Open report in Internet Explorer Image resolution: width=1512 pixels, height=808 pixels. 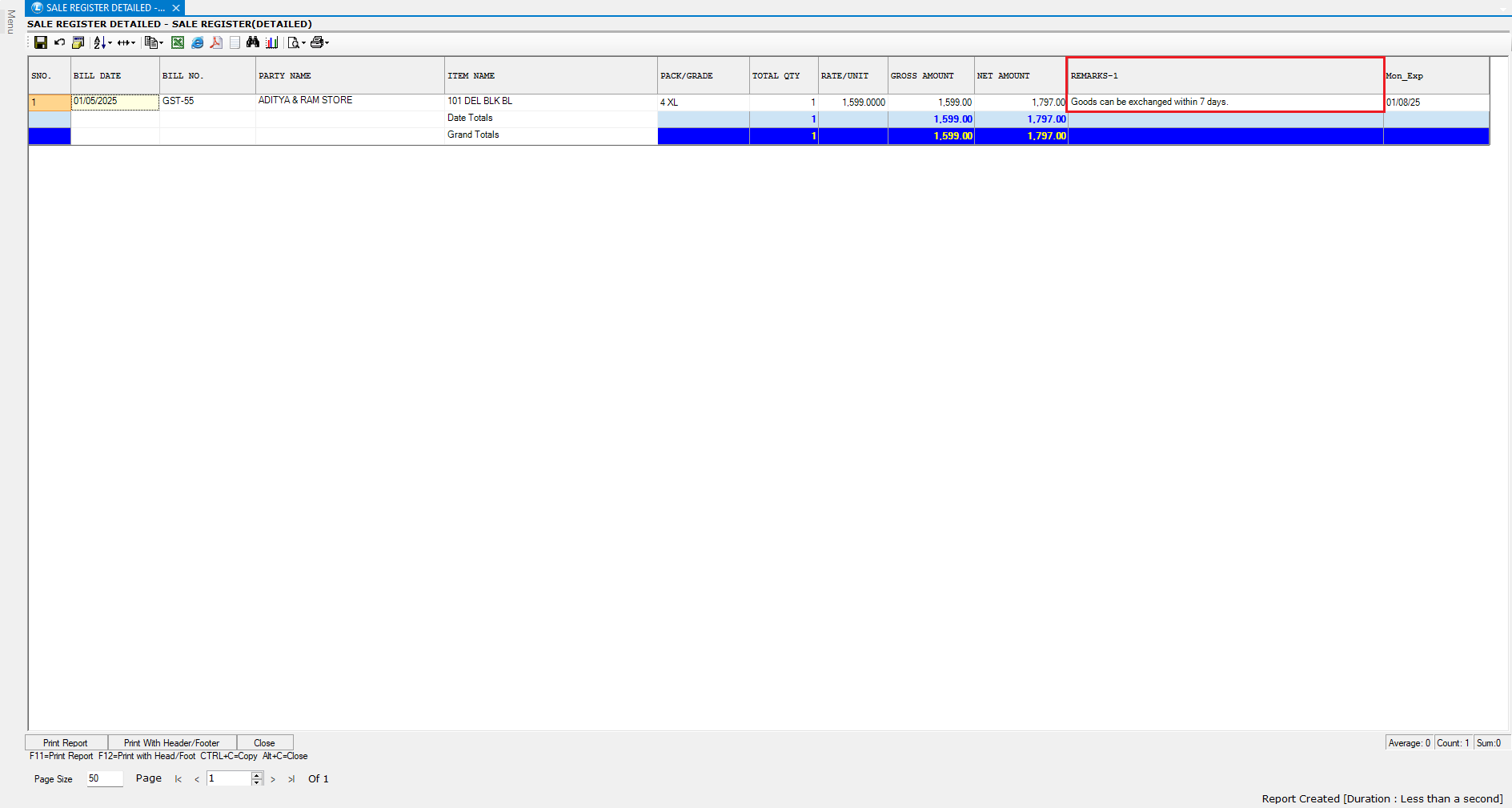[x=197, y=42]
